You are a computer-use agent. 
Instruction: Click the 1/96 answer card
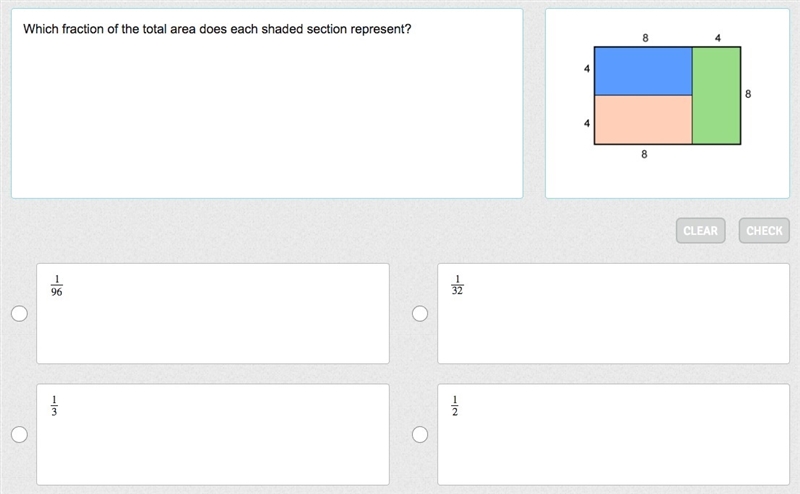pos(213,313)
